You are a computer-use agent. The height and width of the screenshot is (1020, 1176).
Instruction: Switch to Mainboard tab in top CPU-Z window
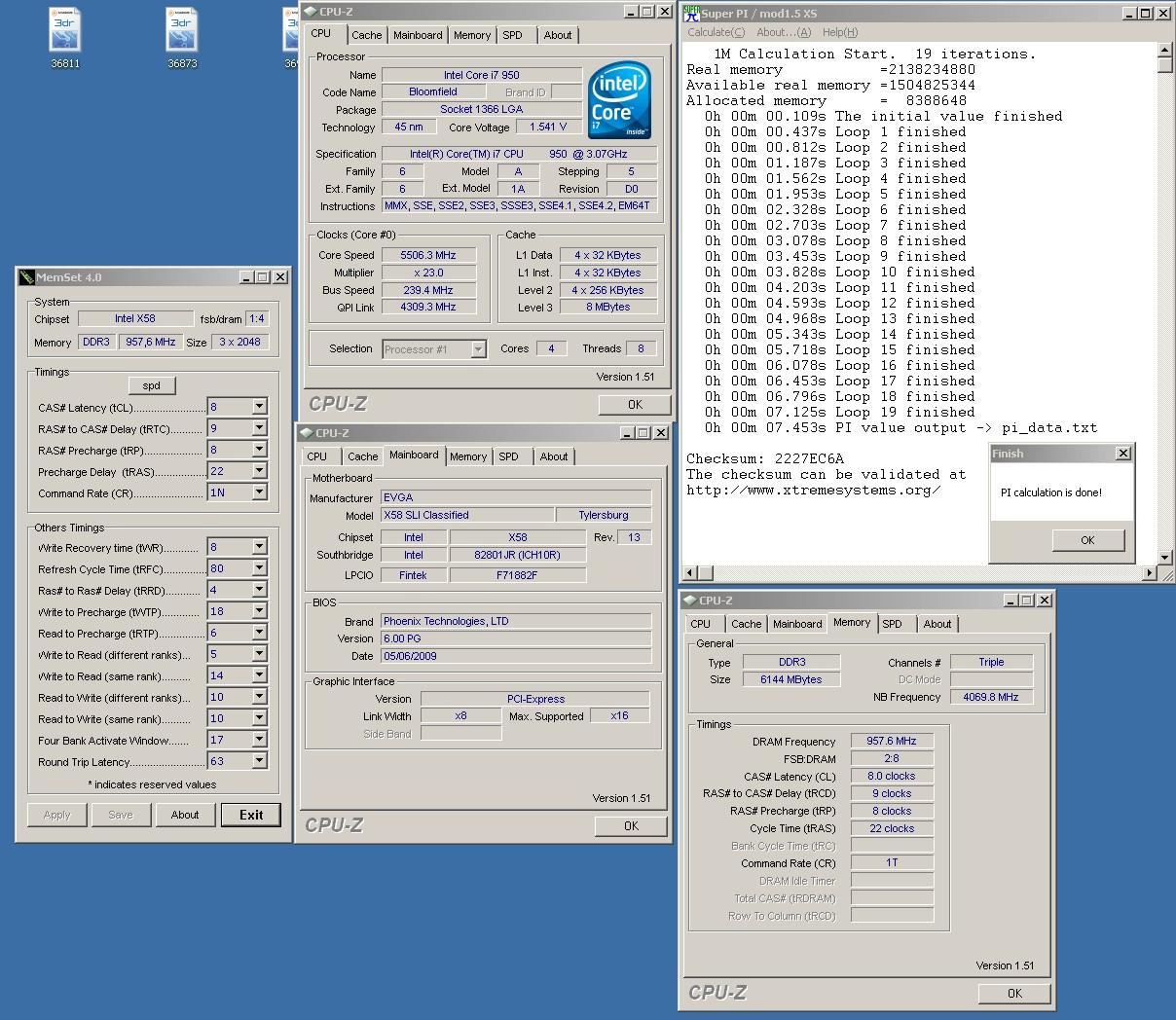tap(418, 35)
